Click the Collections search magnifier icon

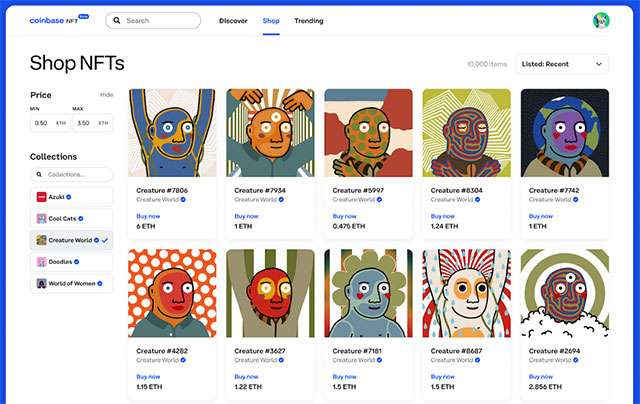pyautogui.click(x=41, y=175)
